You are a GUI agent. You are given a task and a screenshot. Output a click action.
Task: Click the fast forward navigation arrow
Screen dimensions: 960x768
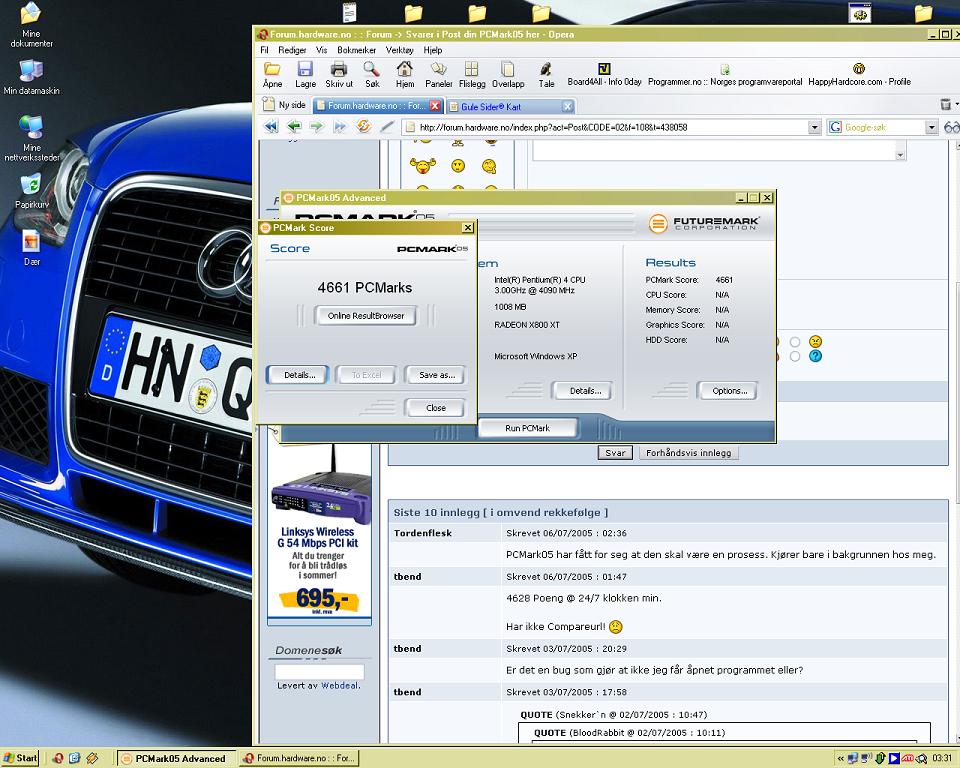click(x=339, y=127)
